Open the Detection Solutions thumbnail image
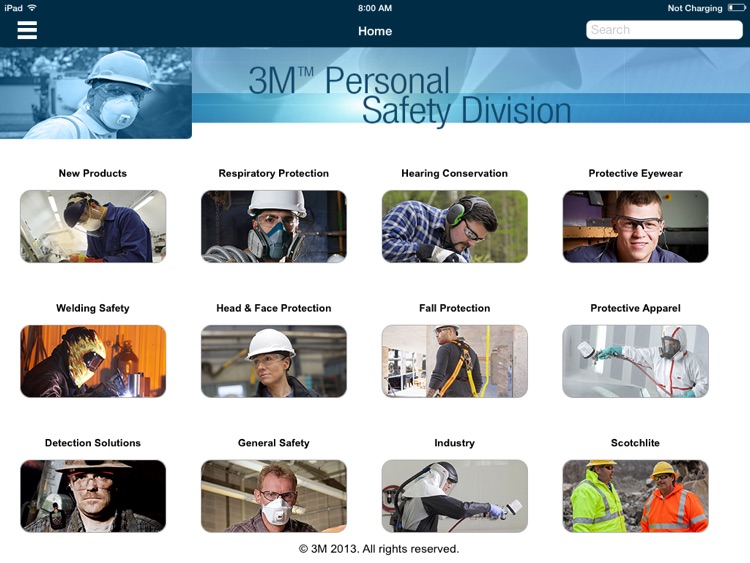The height and width of the screenshot is (563, 750). (x=93, y=496)
